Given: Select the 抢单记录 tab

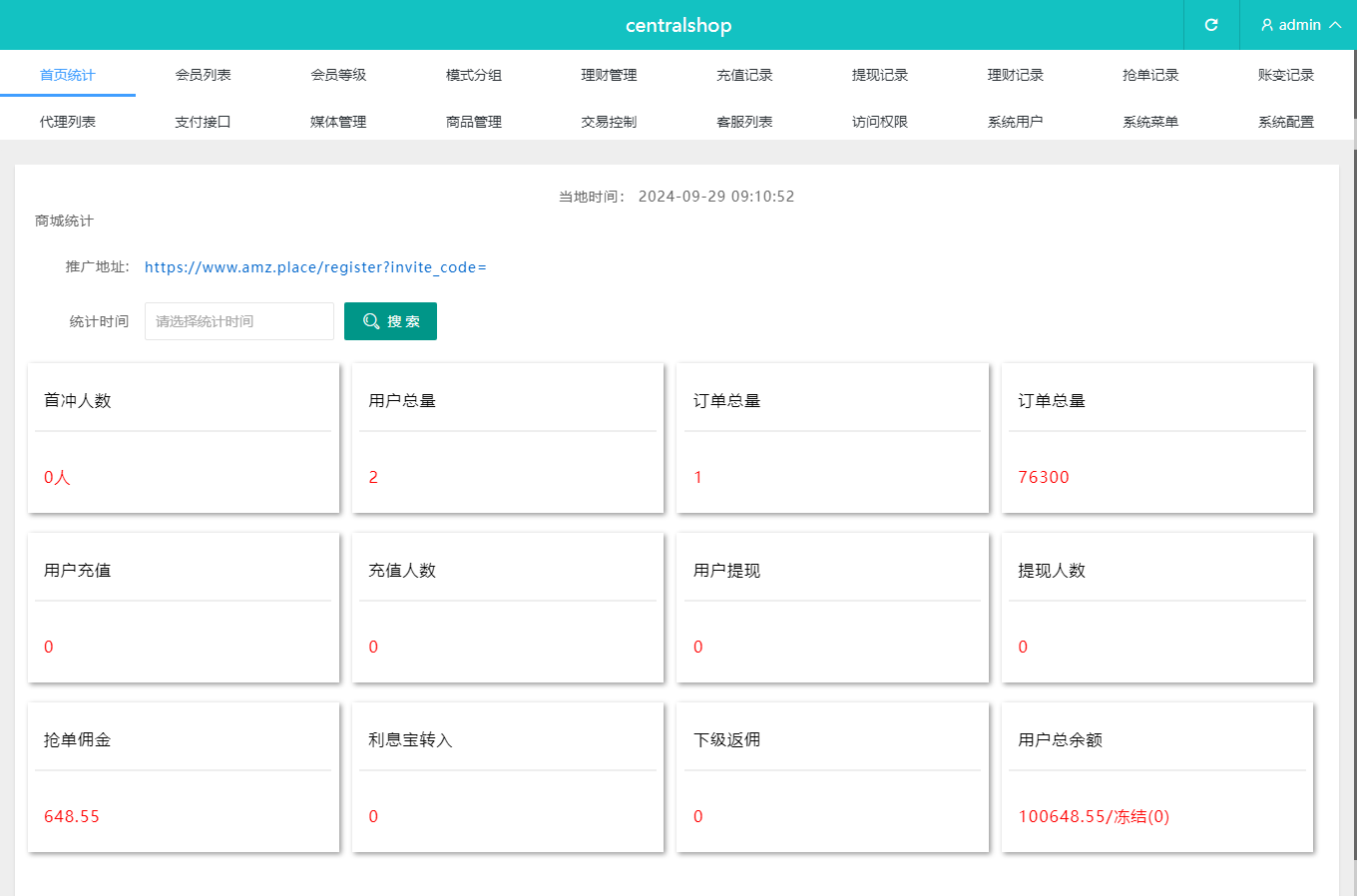Looking at the screenshot, I should [1150, 75].
